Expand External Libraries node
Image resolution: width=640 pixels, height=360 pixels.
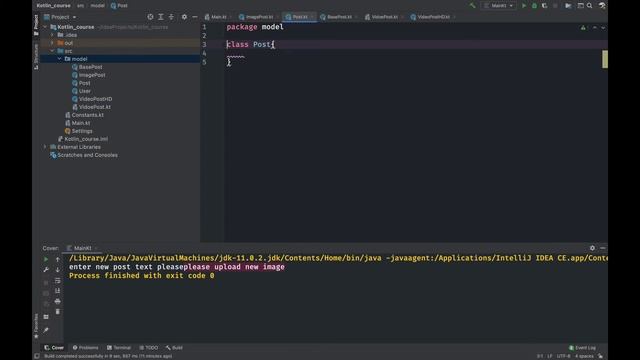pos(45,147)
